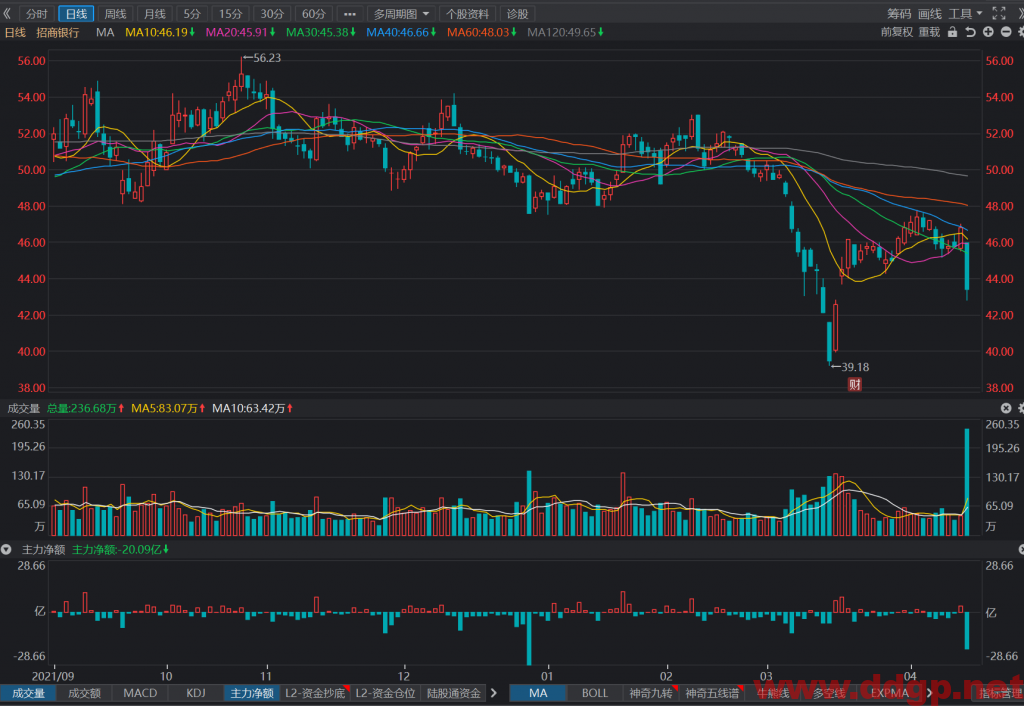The width and height of the screenshot is (1024, 706).
Task: Open the 多周期图 dropdown
Action: (402, 14)
